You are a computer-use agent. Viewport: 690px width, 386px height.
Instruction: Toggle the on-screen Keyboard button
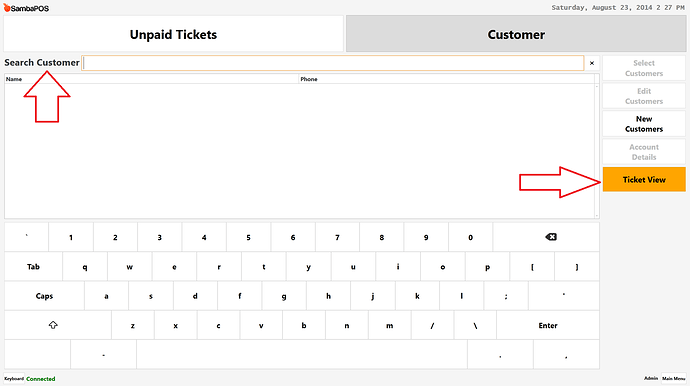tap(14, 379)
